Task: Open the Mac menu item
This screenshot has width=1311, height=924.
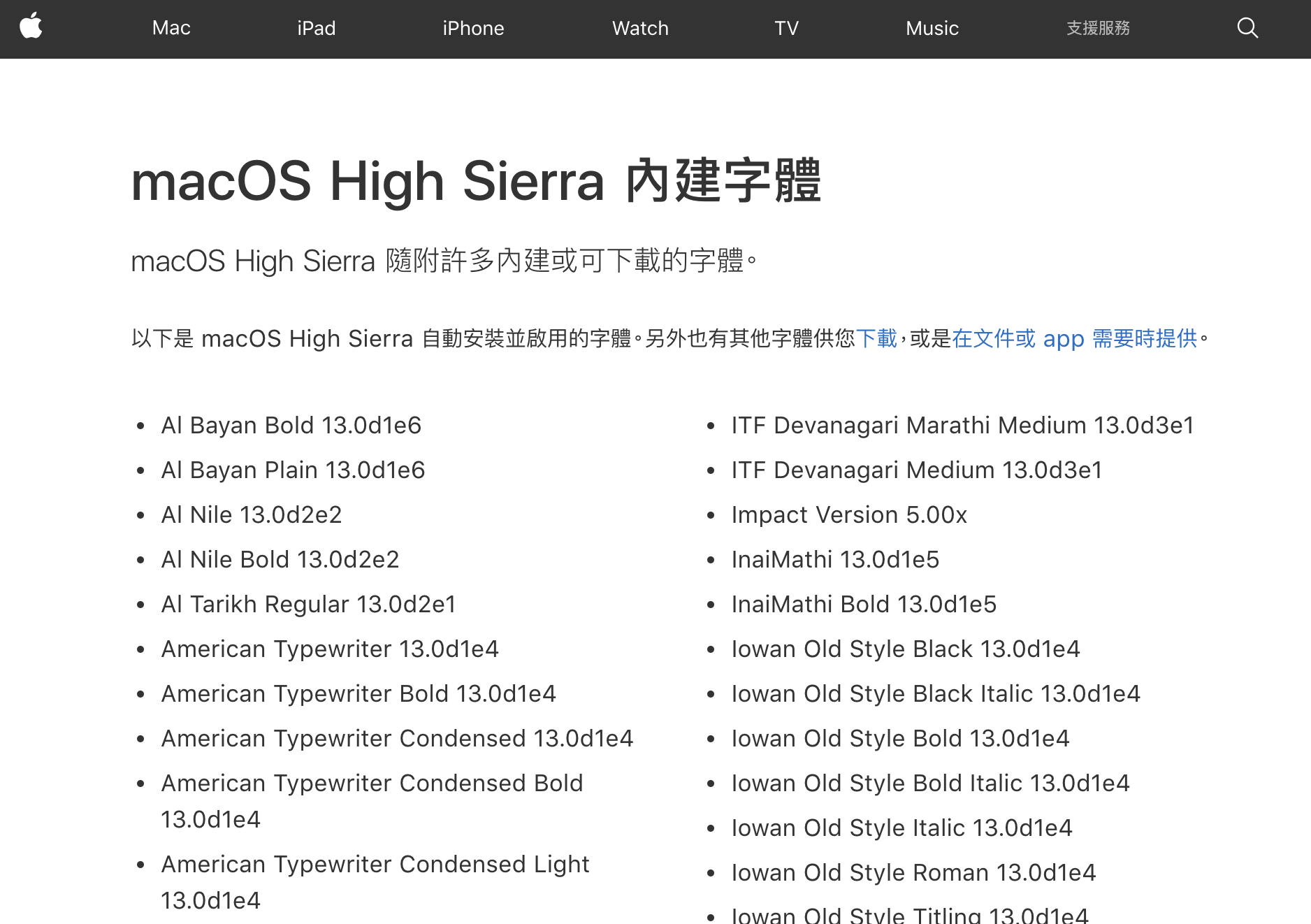Action: click(x=171, y=28)
